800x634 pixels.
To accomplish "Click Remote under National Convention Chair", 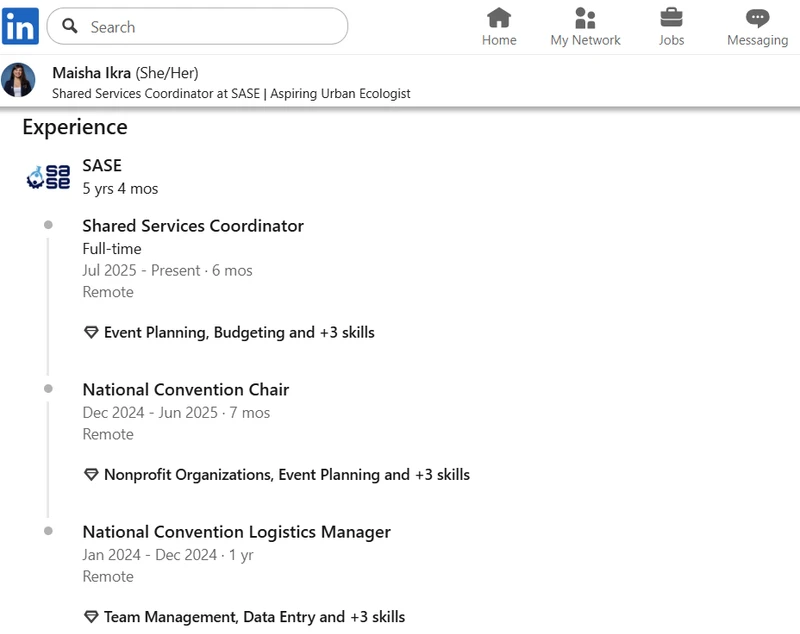I will (108, 435).
